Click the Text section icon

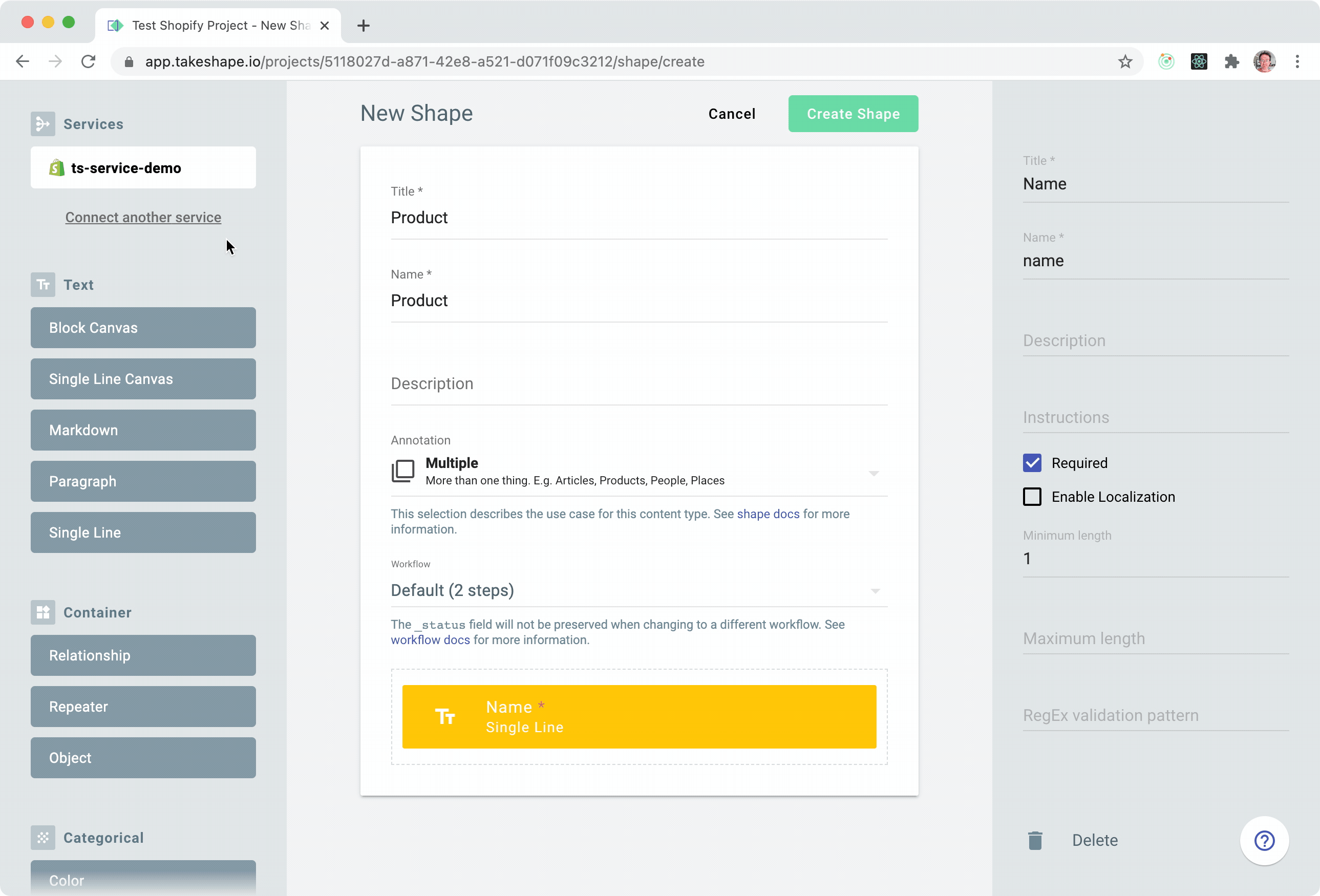click(42, 285)
